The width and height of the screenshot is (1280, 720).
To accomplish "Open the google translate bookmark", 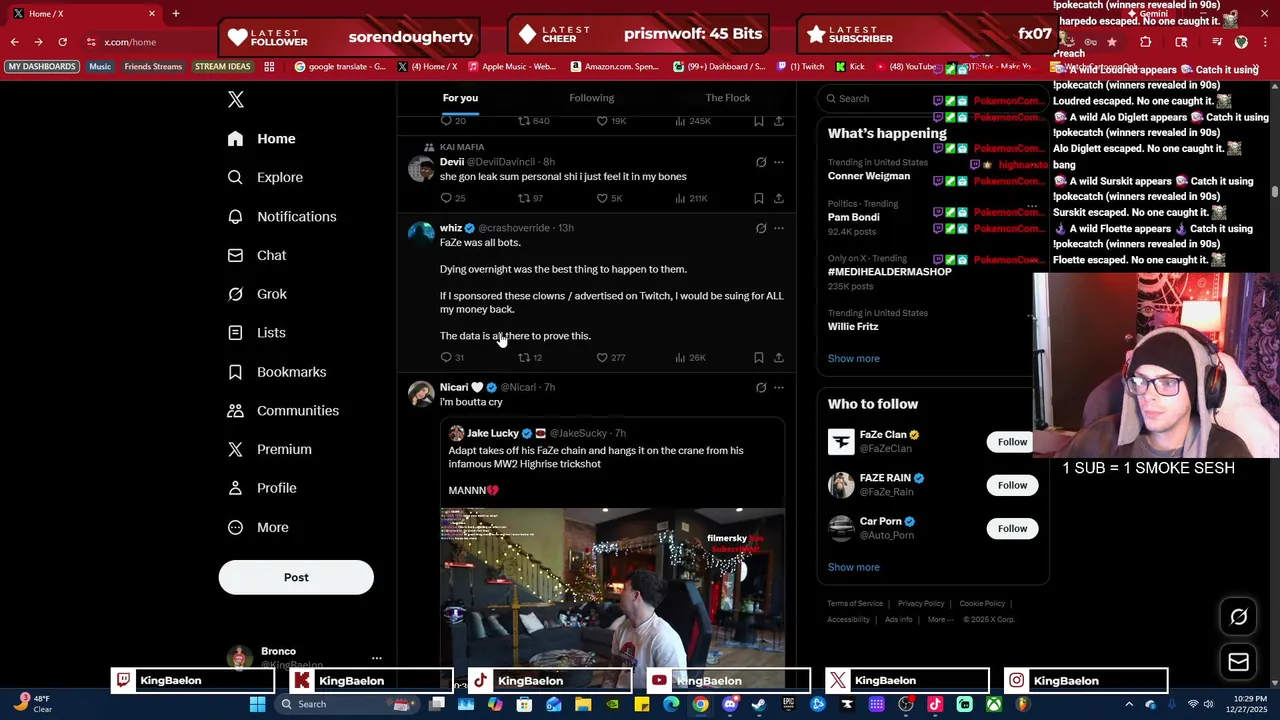I will pos(340,67).
